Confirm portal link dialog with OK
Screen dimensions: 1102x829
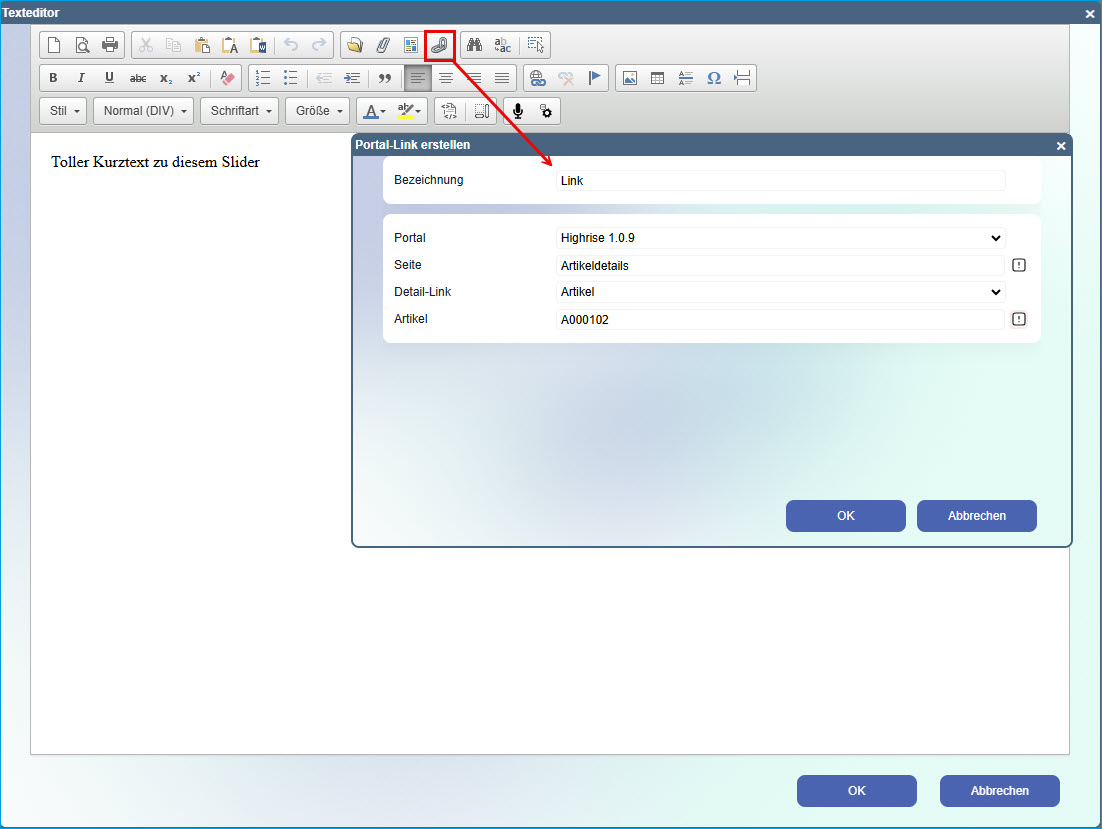point(845,516)
